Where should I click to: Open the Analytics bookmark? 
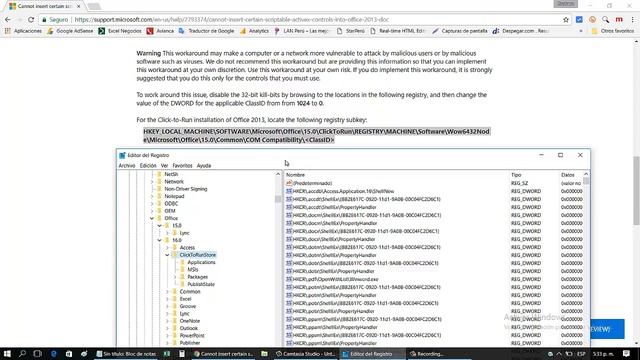[254, 31]
